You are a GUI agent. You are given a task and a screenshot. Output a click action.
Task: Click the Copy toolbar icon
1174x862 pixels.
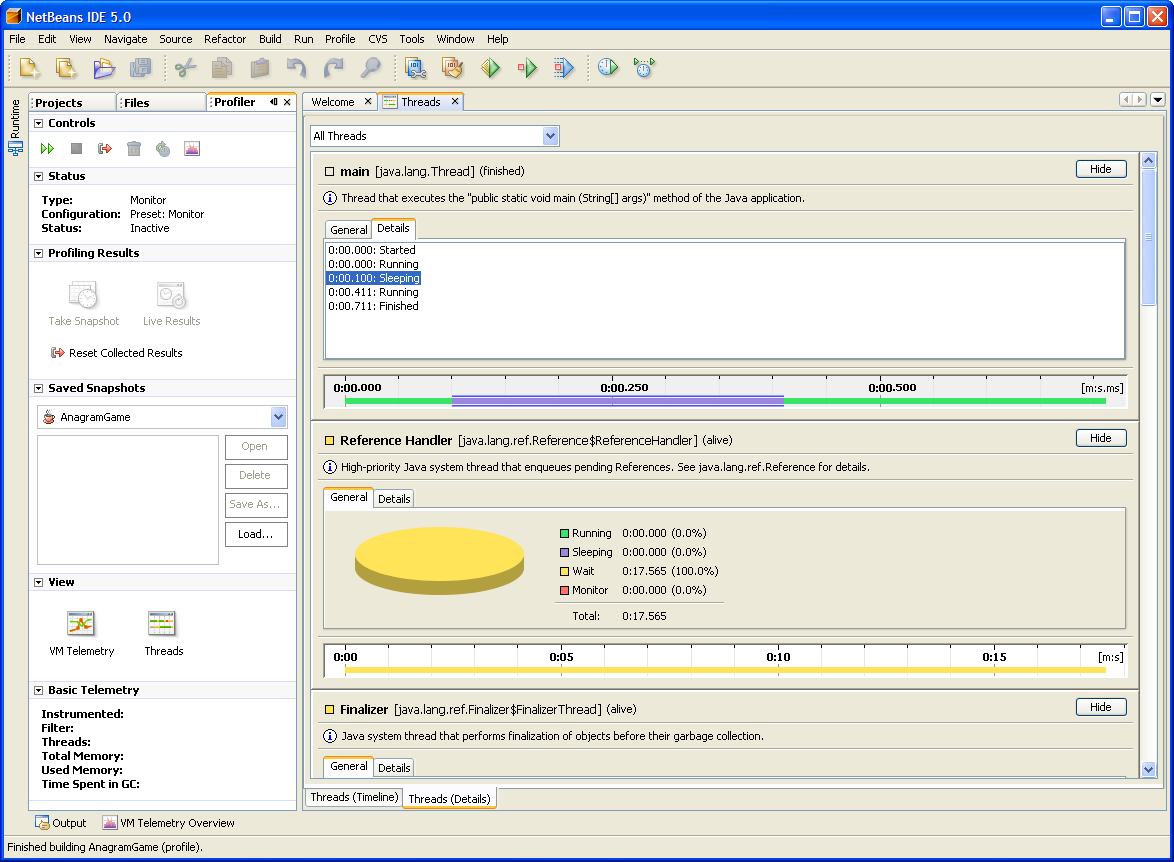(222, 68)
